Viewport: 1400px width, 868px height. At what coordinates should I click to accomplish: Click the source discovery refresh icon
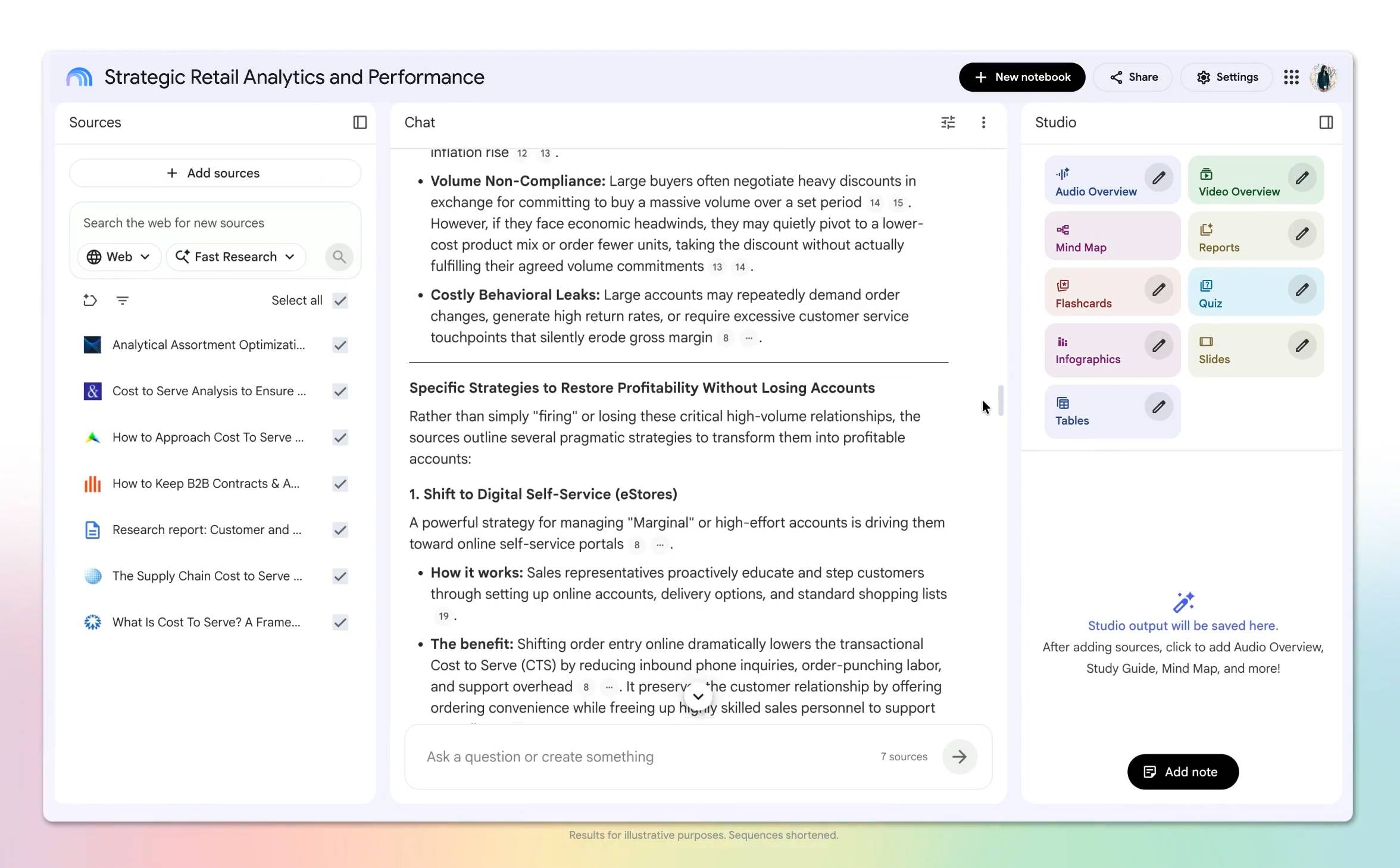(x=90, y=300)
